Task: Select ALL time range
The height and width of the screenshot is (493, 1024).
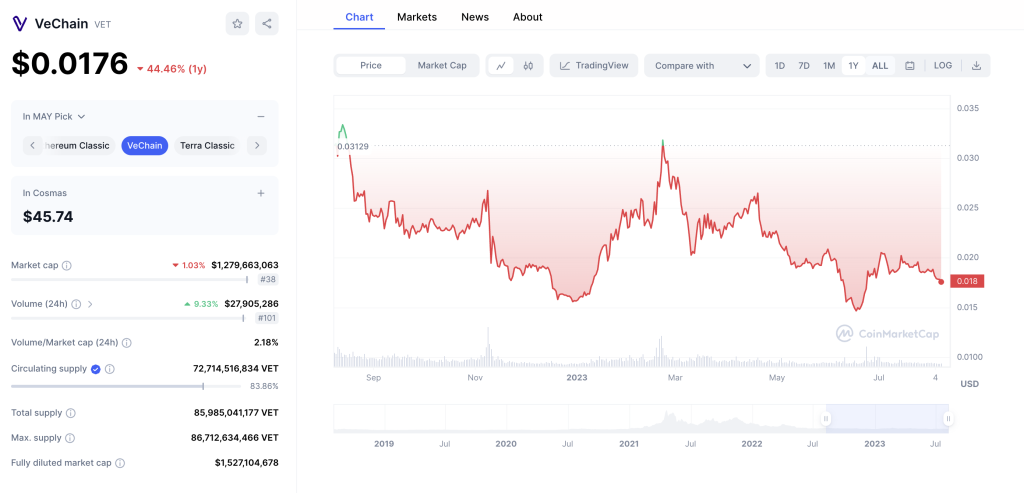Action: coord(880,65)
